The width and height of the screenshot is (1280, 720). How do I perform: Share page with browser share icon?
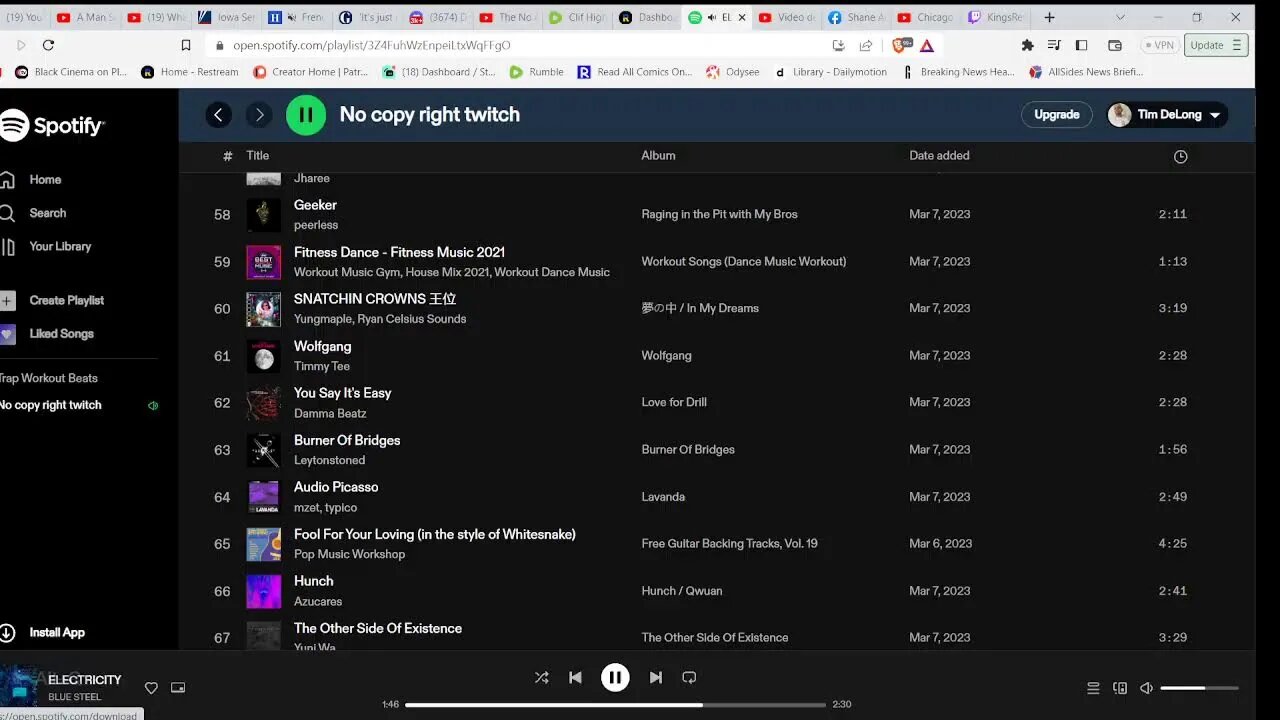[866, 45]
